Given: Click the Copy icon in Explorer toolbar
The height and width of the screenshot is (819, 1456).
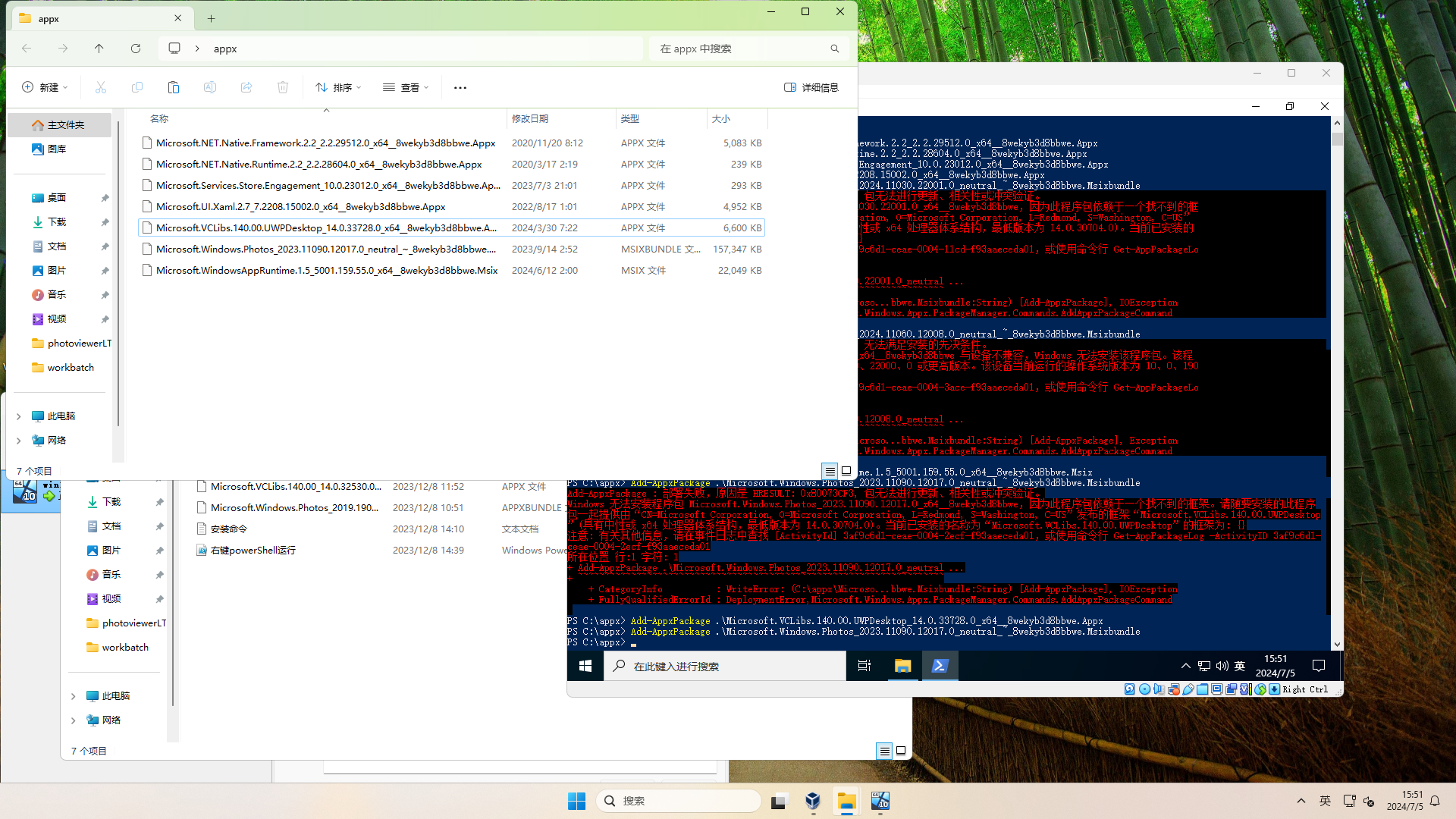Looking at the screenshot, I should point(137,88).
